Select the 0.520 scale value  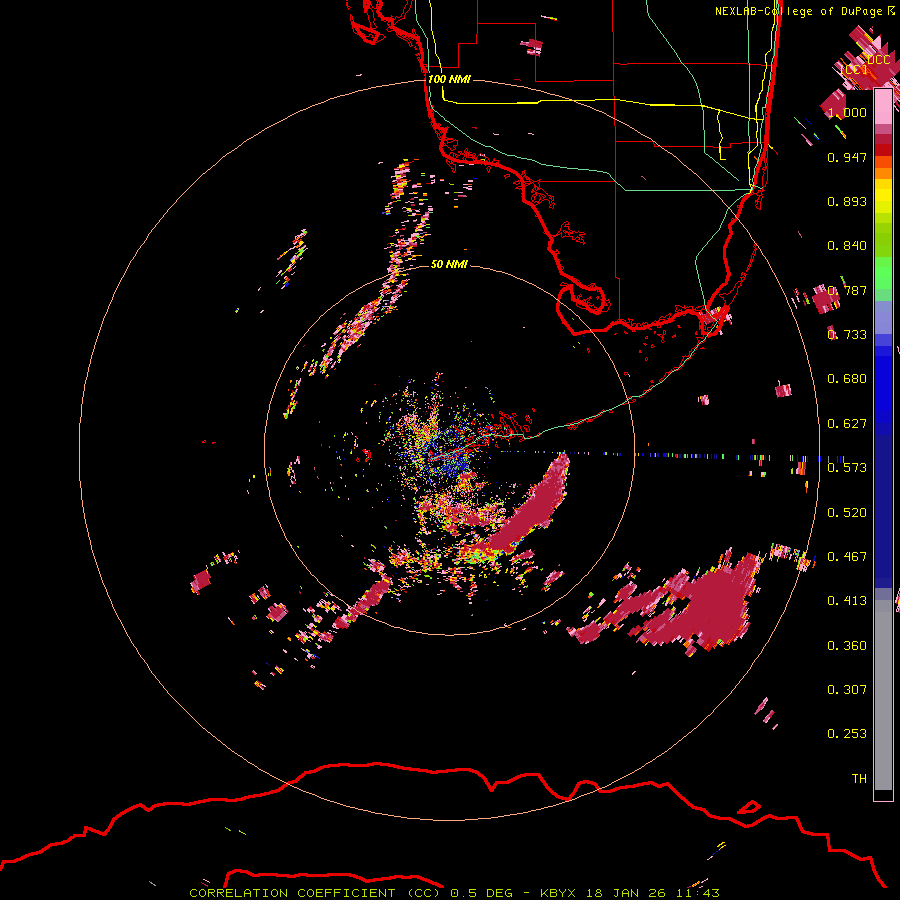coord(847,513)
